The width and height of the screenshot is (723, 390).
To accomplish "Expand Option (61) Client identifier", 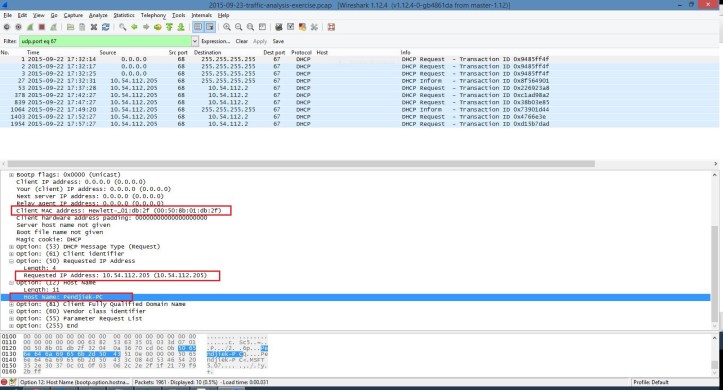I will pyautogui.click(x=12, y=254).
